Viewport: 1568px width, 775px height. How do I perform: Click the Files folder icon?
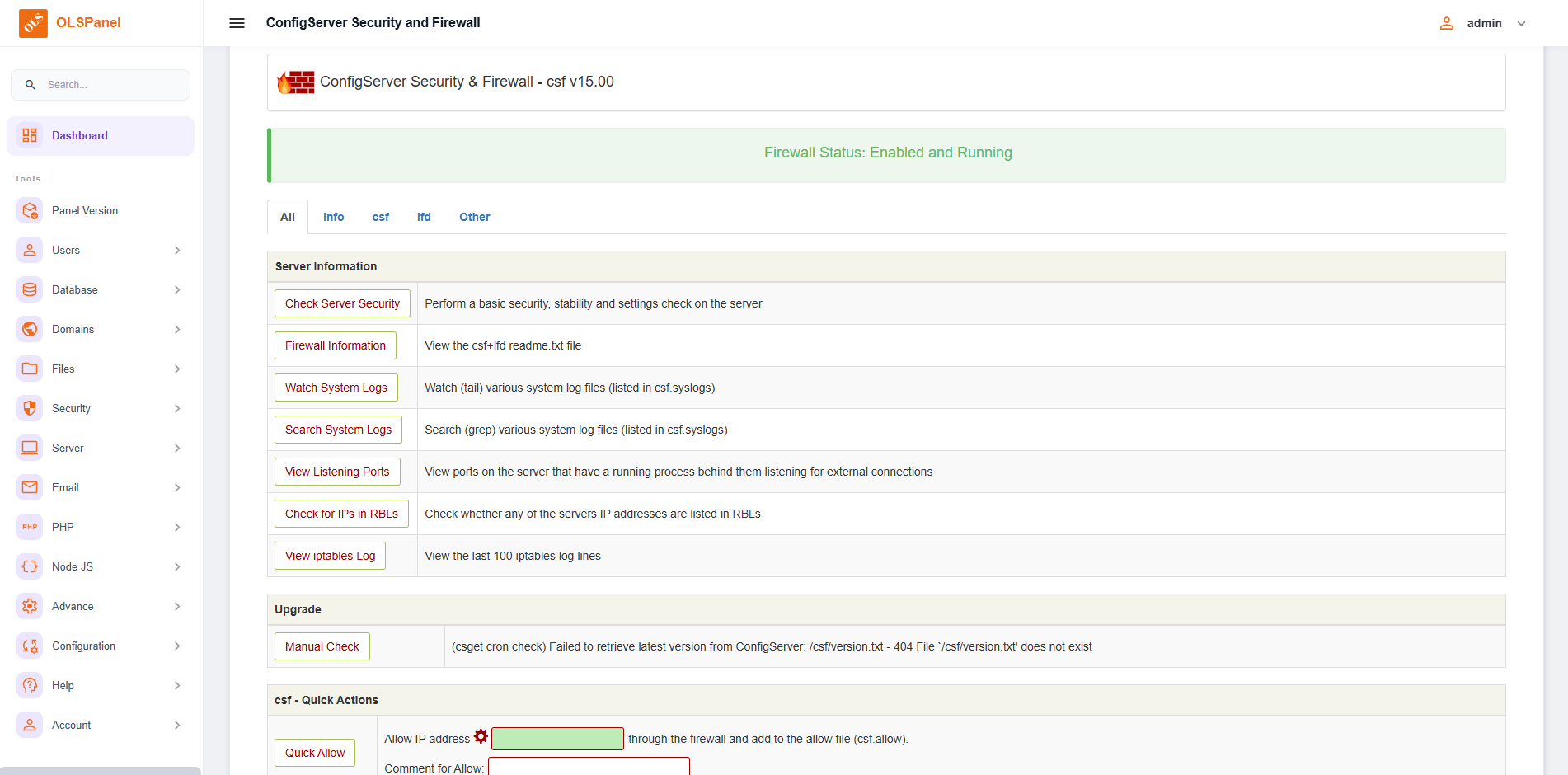30,369
